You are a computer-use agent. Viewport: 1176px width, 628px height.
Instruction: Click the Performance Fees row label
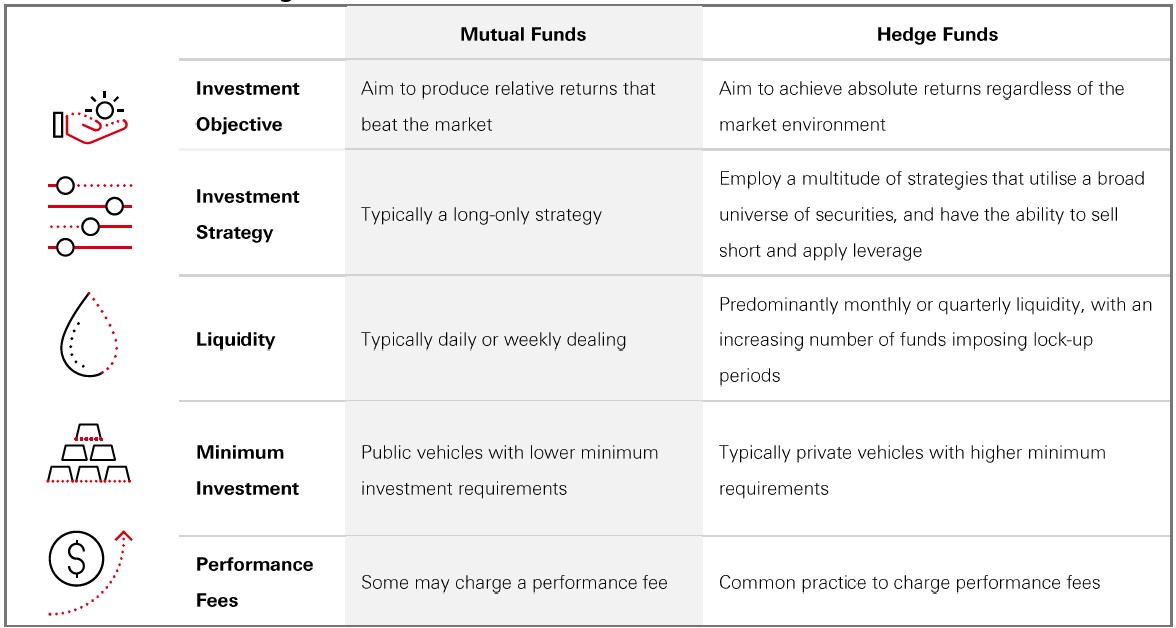[x=254, y=582]
